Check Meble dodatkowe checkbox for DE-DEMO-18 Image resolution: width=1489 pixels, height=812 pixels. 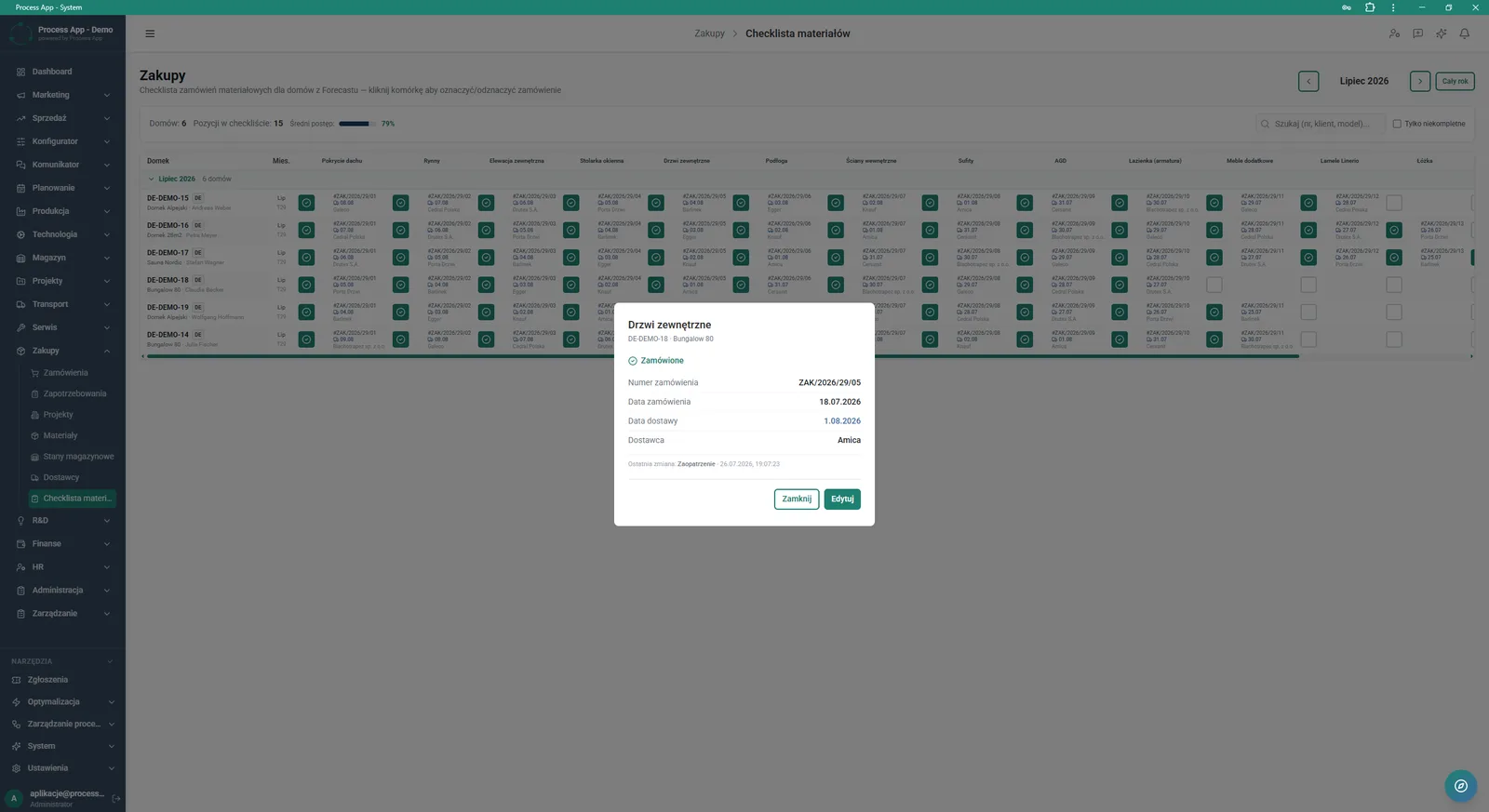[1214, 285]
